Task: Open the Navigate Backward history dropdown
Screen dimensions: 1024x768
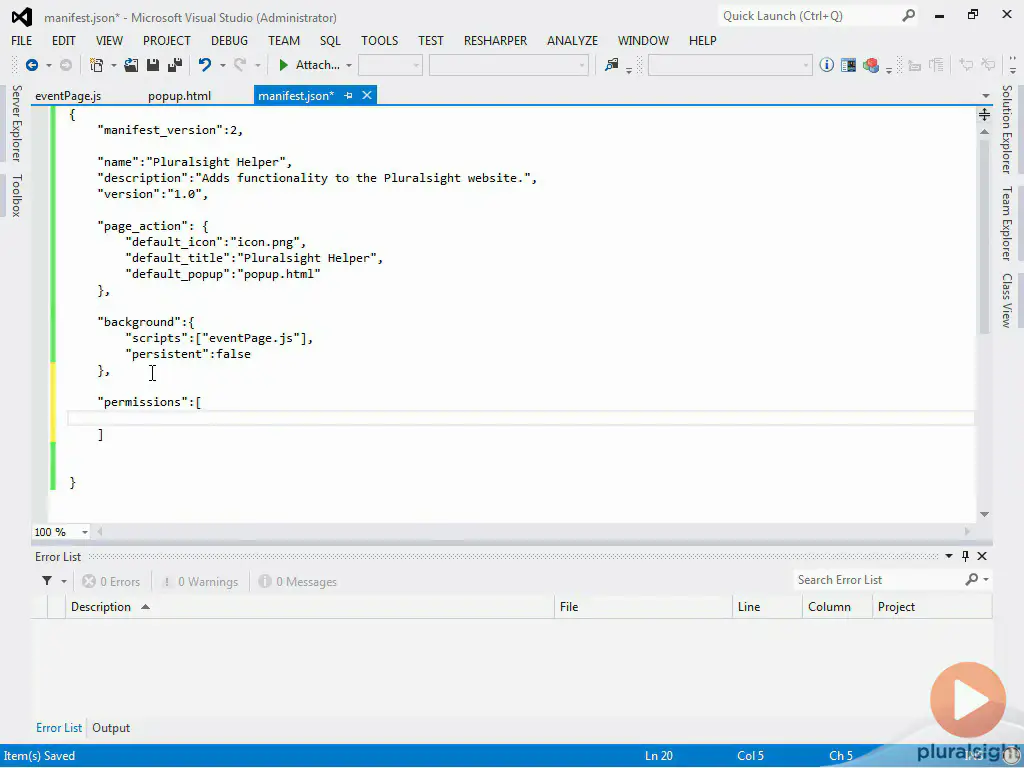Action: [x=48, y=65]
